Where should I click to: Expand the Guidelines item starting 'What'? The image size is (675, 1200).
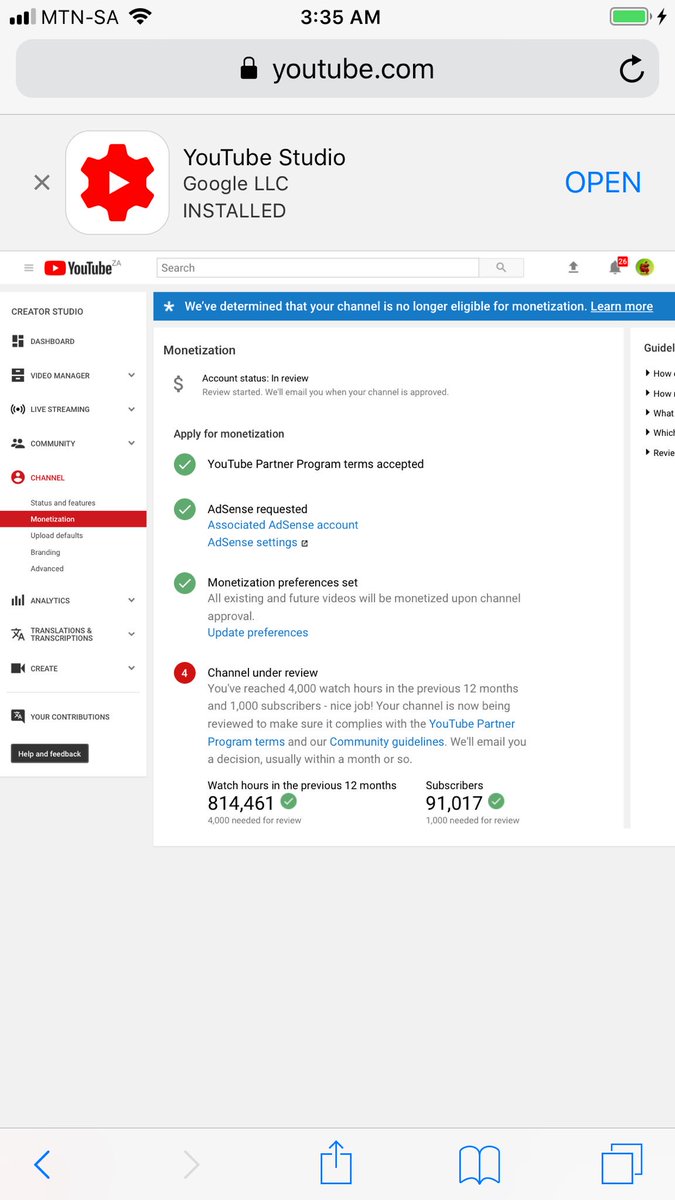[660, 413]
